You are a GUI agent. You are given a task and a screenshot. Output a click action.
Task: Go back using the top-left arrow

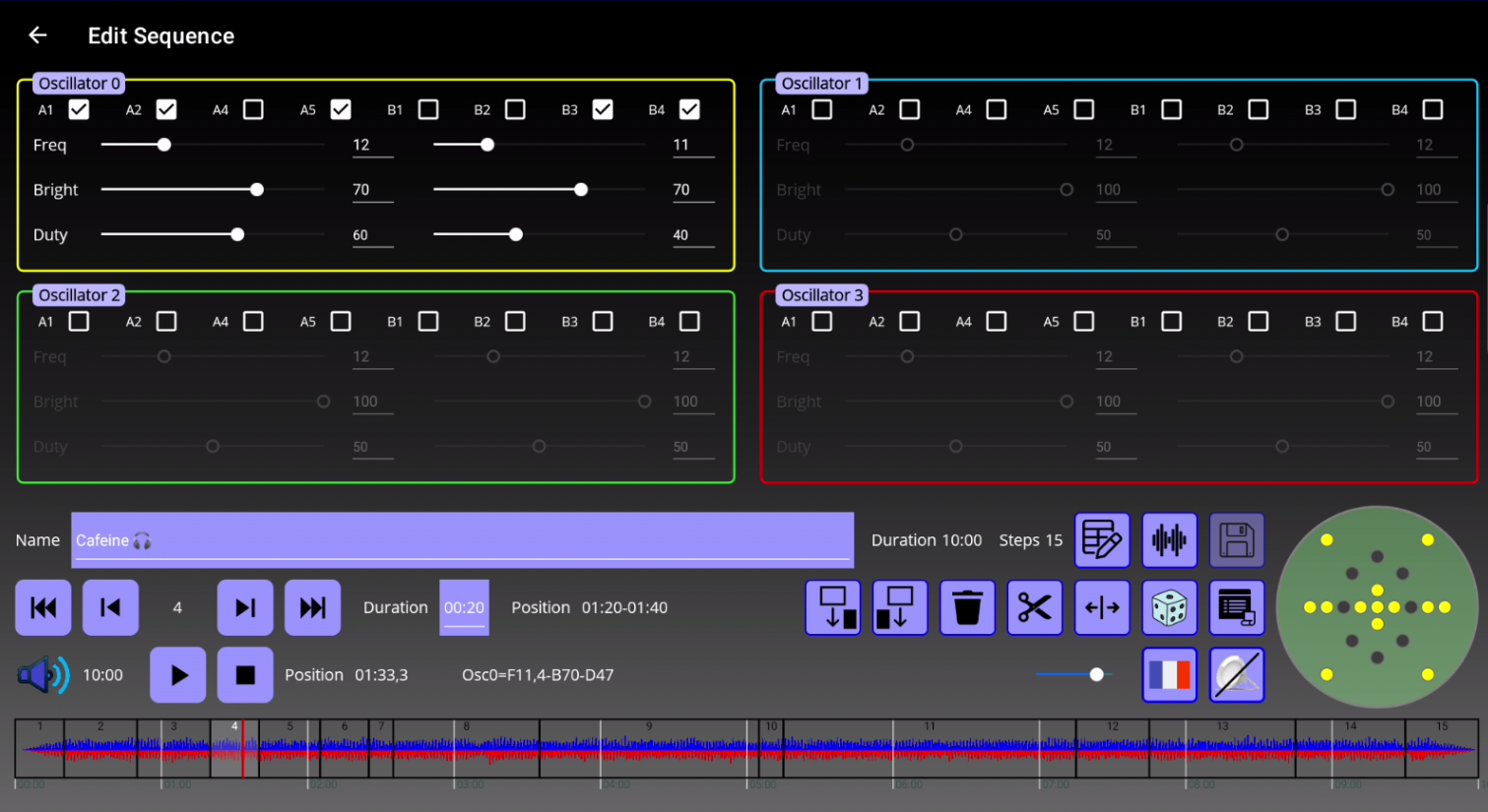coord(37,35)
